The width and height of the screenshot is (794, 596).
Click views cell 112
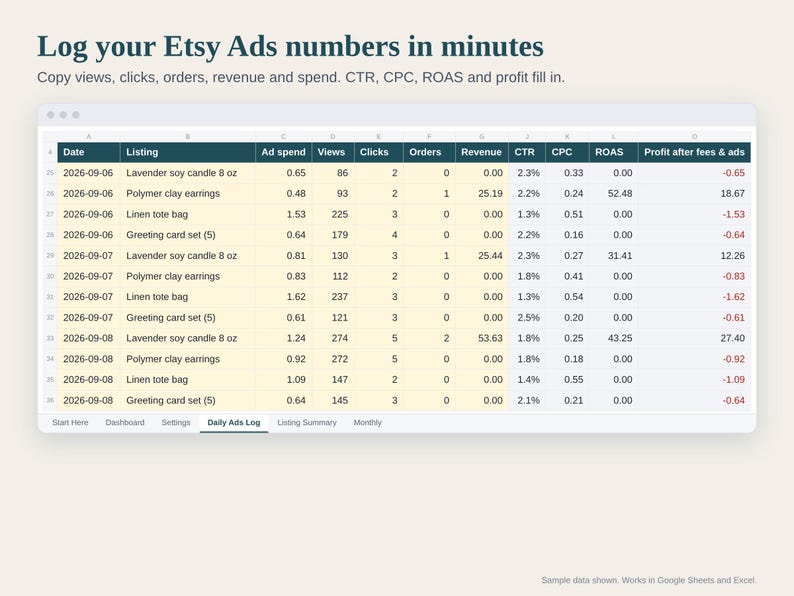(x=333, y=276)
